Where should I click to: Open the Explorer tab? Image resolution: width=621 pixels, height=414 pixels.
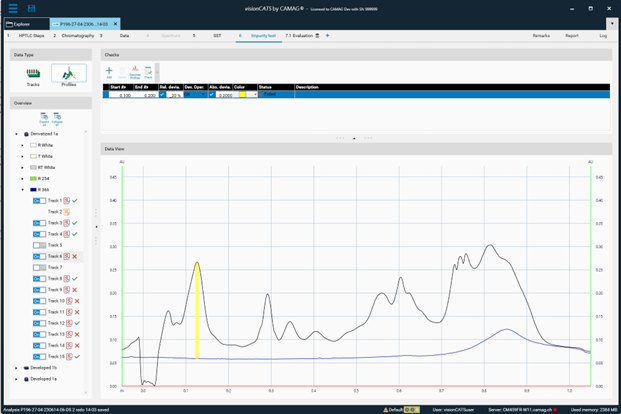point(22,22)
